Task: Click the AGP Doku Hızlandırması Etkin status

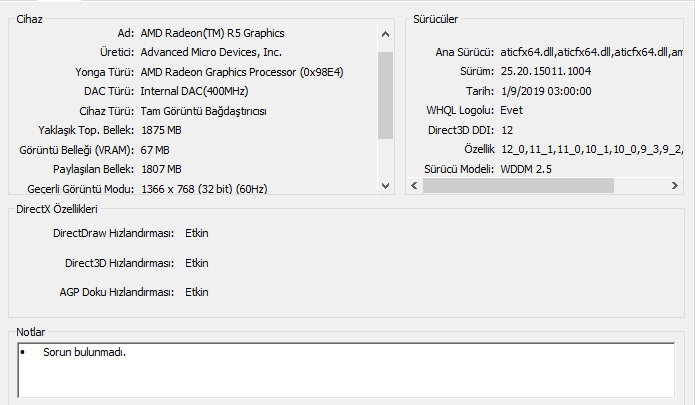Action: pos(197,293)
